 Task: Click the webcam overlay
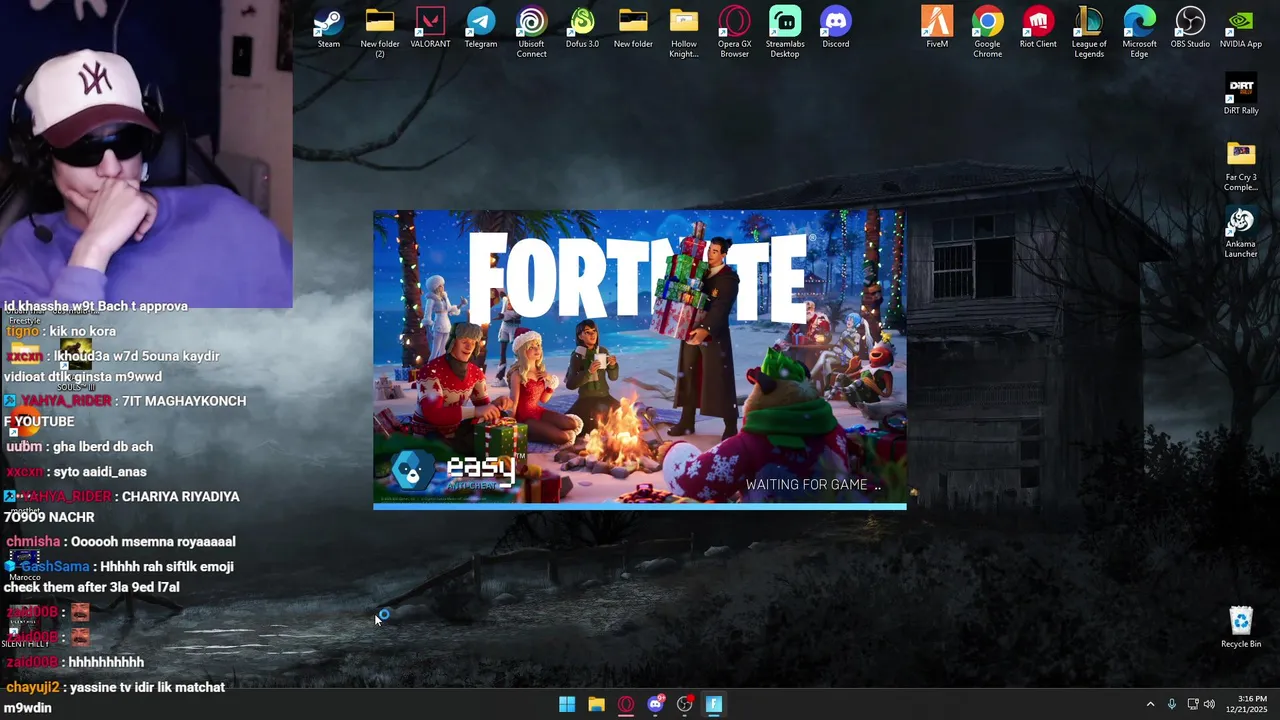(x=146, y=154)
